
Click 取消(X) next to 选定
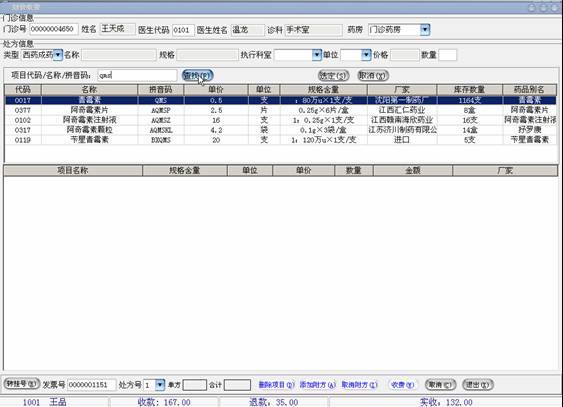pyautogui.click(x=373, y=76)
